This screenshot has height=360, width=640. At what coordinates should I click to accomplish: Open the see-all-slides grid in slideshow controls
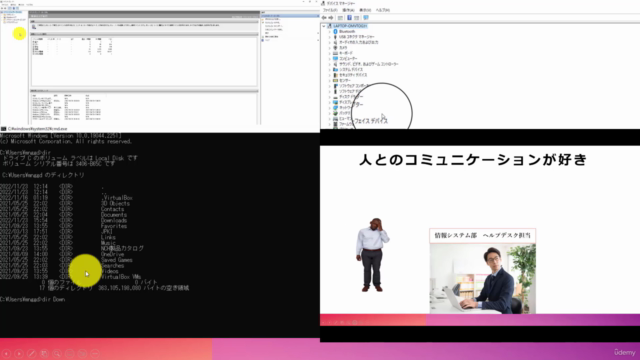(44, 353)
